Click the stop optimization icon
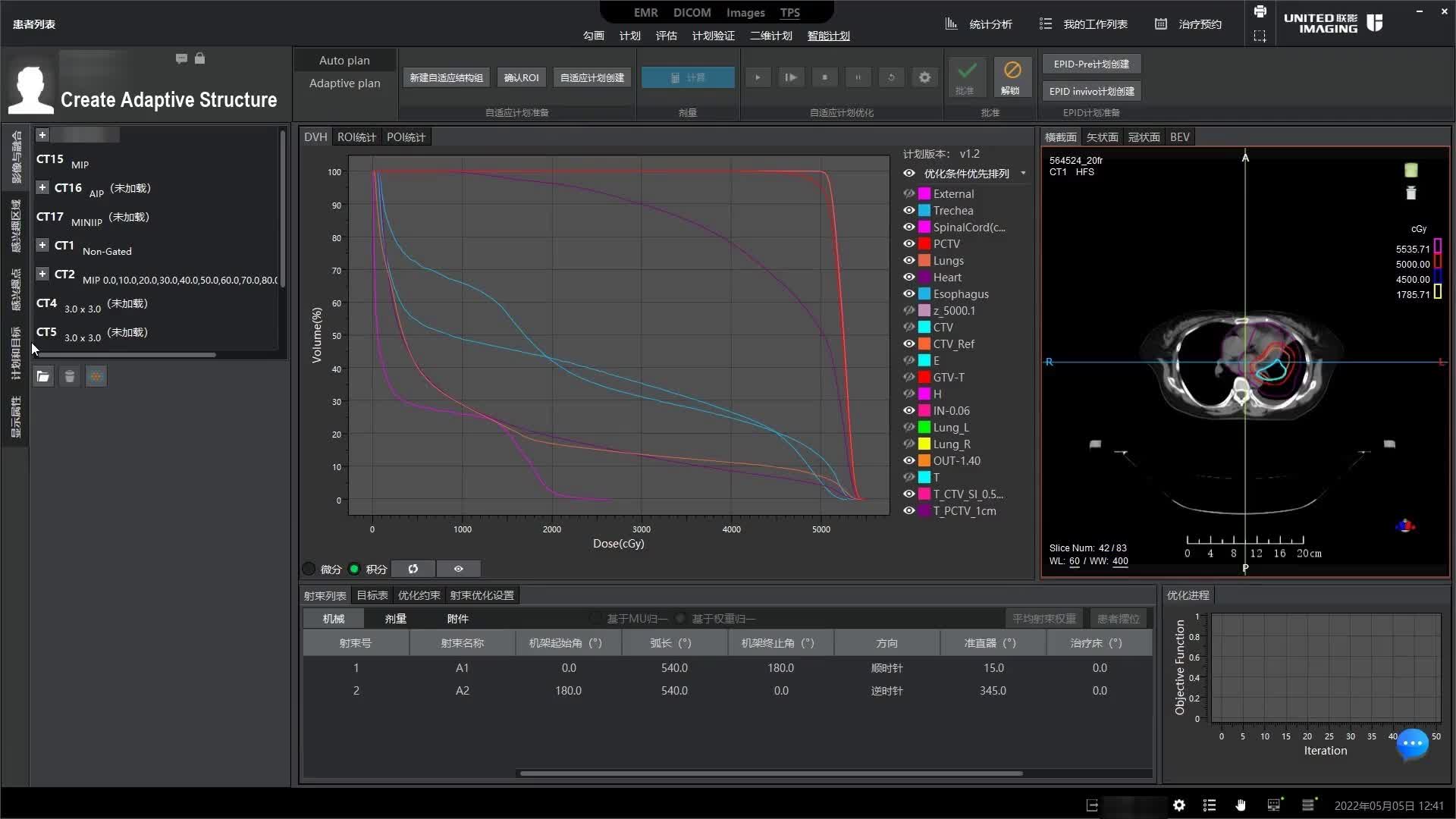The width and height of the screenshot is (1456, 819). pos(824,77)
